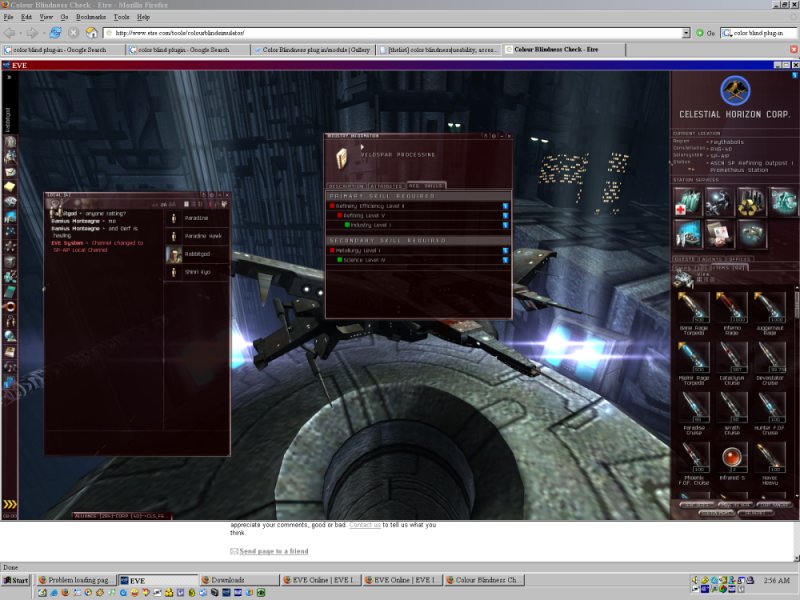Switch to the Description tab in skill window
The image size is (800, 600).
346,186
